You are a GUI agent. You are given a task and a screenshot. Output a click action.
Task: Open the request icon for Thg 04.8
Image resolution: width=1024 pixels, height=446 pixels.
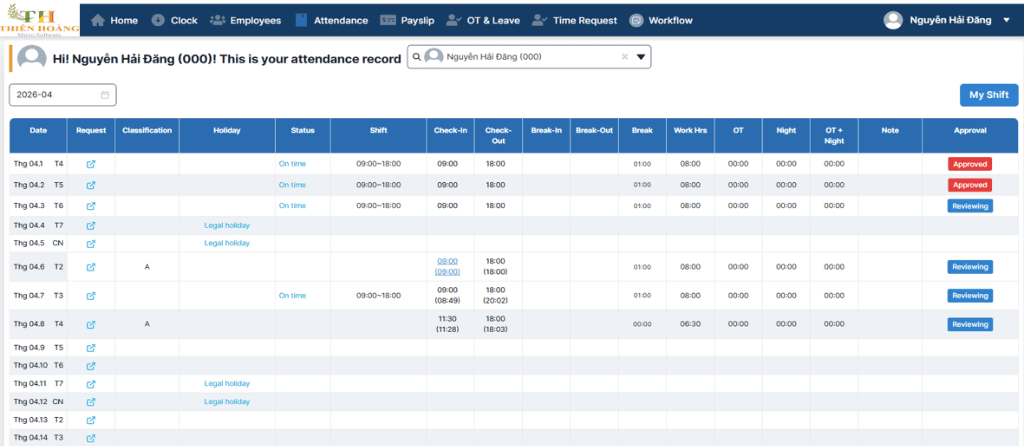coord(91,325)
